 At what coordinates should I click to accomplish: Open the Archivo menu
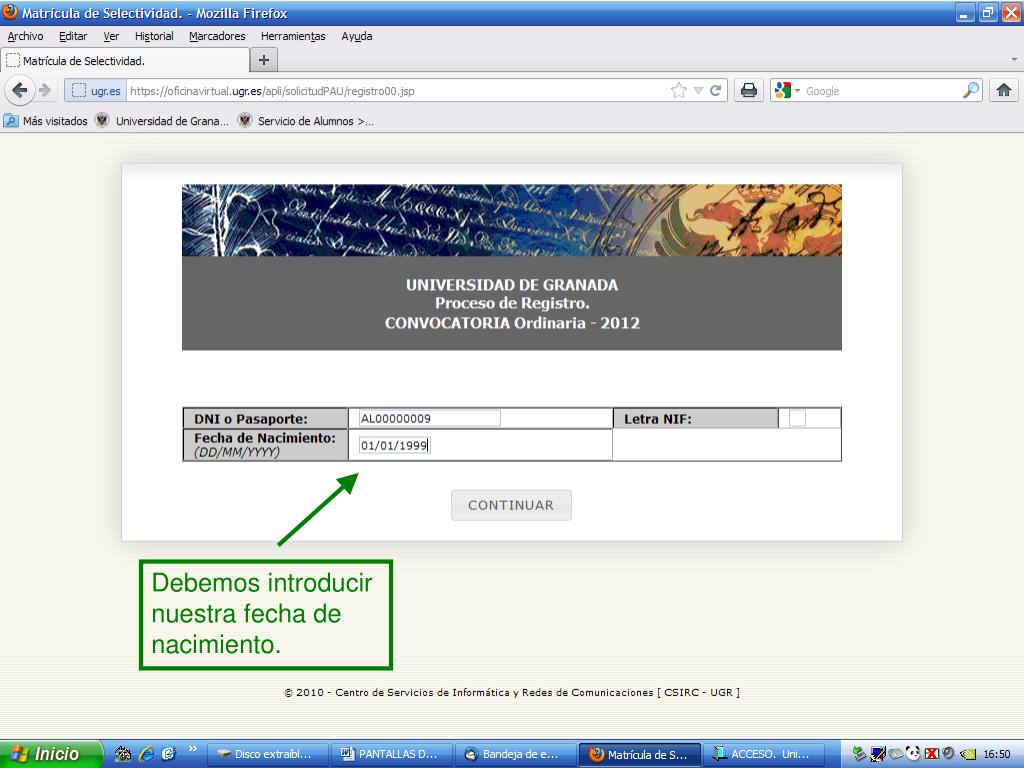point(25,36)
